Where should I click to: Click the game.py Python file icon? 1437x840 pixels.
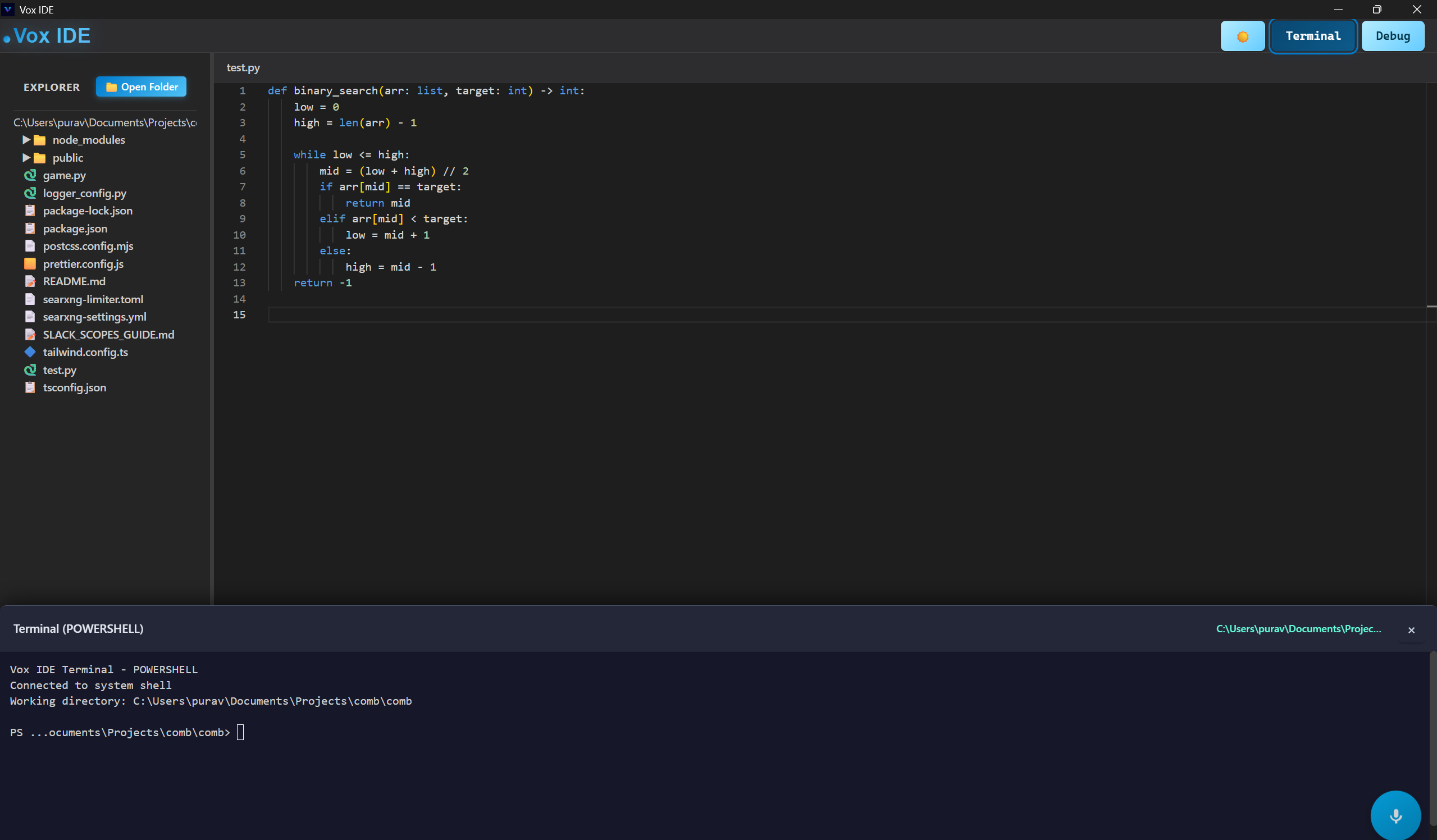tap(30, 176)
